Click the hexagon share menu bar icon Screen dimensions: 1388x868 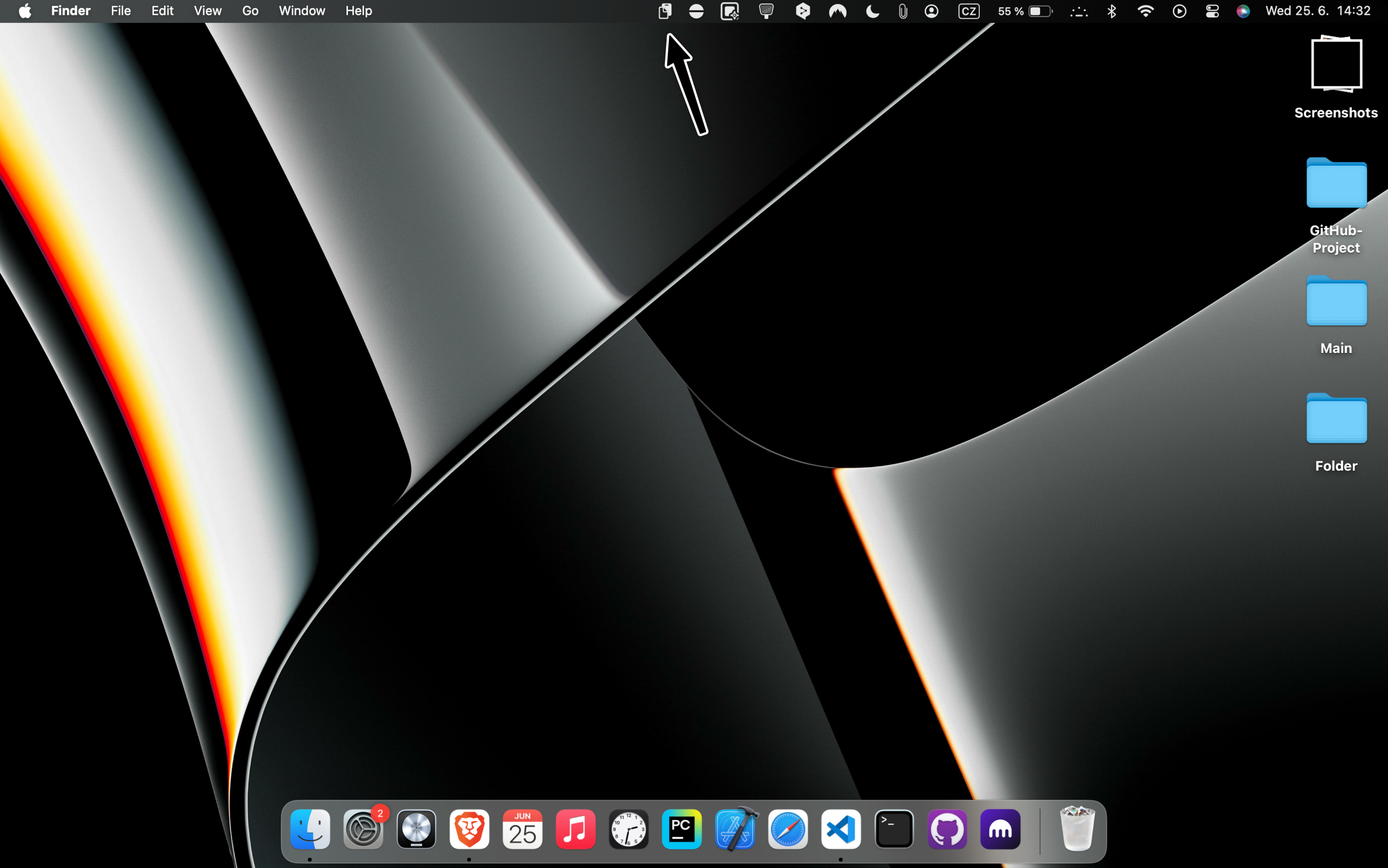802,11
